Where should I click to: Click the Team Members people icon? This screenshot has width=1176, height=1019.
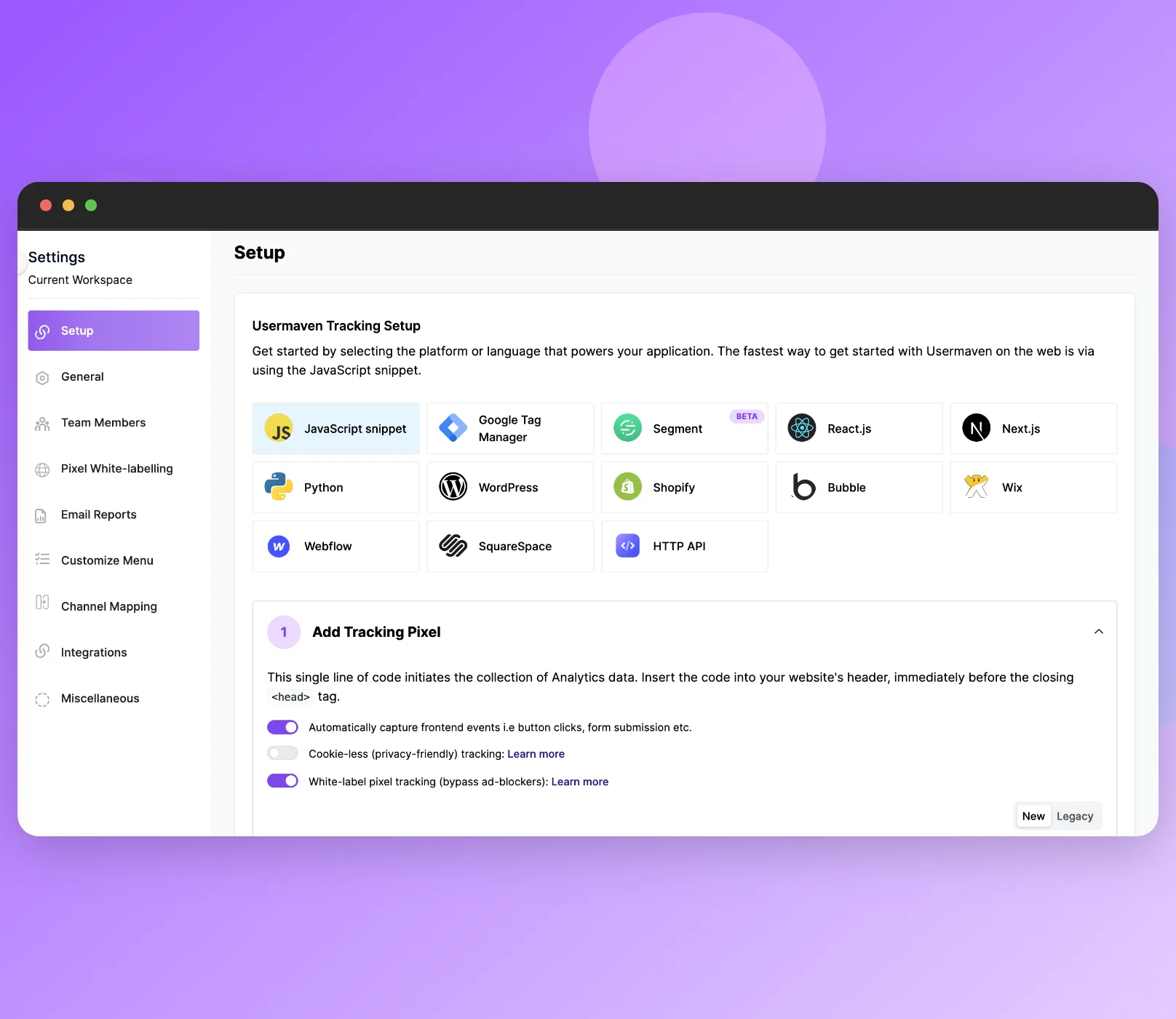pyautogui.click(x=42, y=424)
